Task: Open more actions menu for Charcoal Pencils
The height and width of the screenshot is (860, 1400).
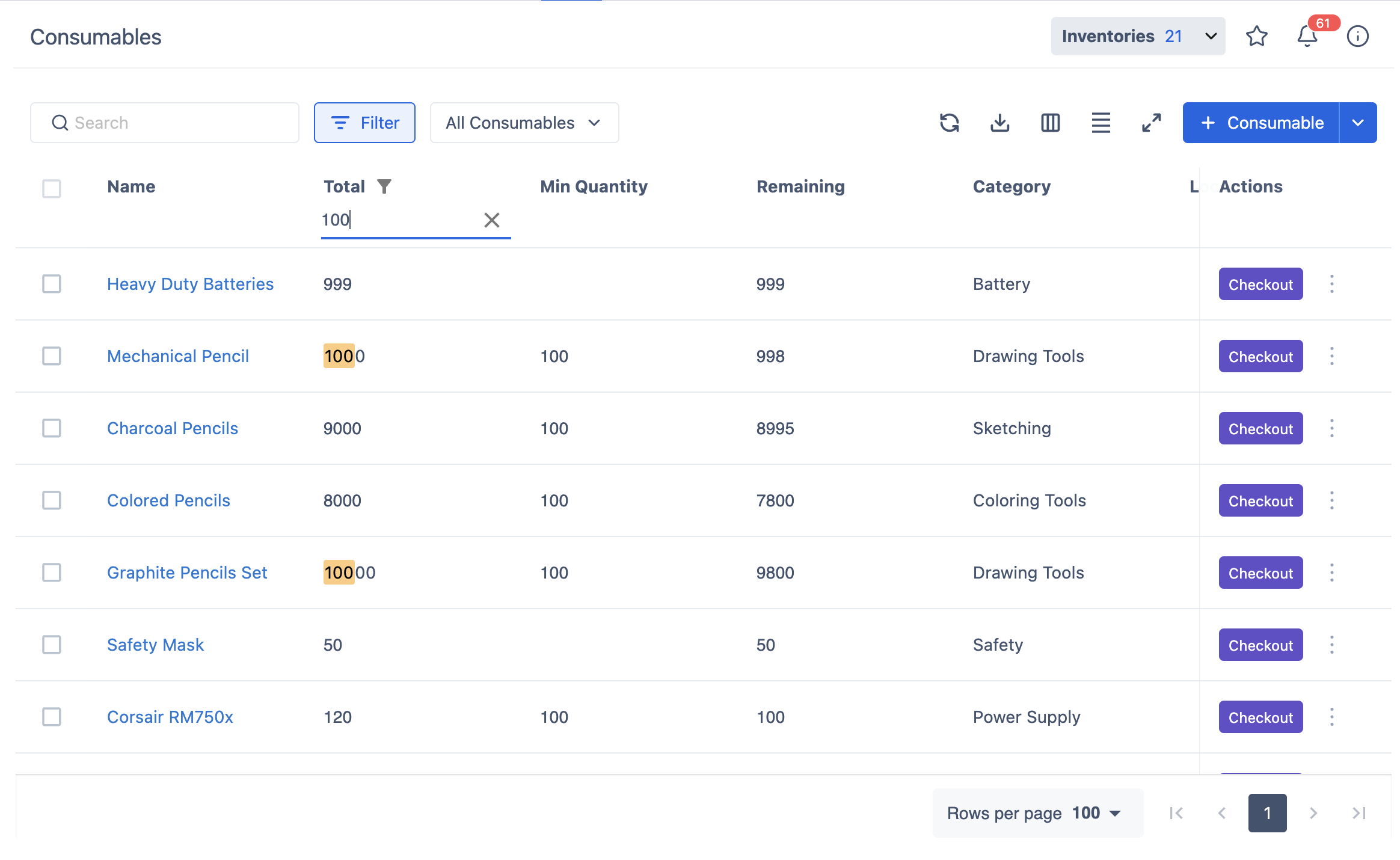Action: (1331, 428)
